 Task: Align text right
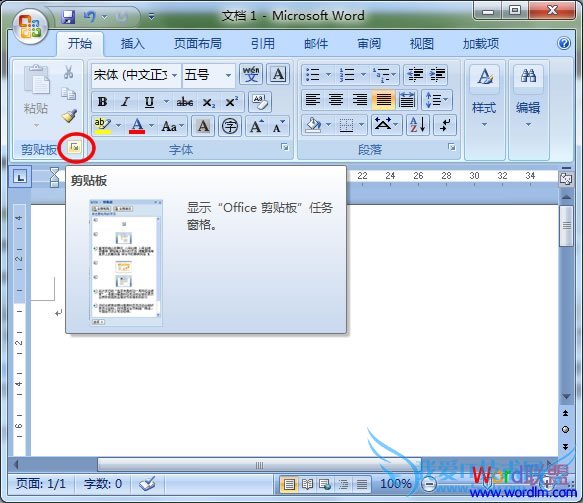coord(360,100)
